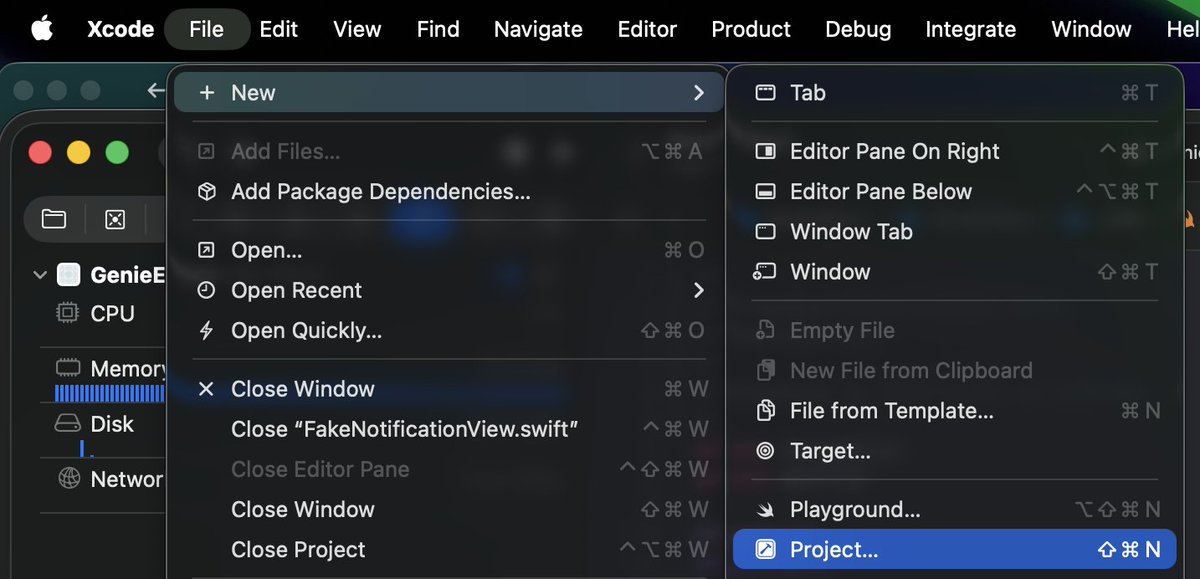1200x579 pixels.
Task: Choose Playground...
Action: [955, 509]
